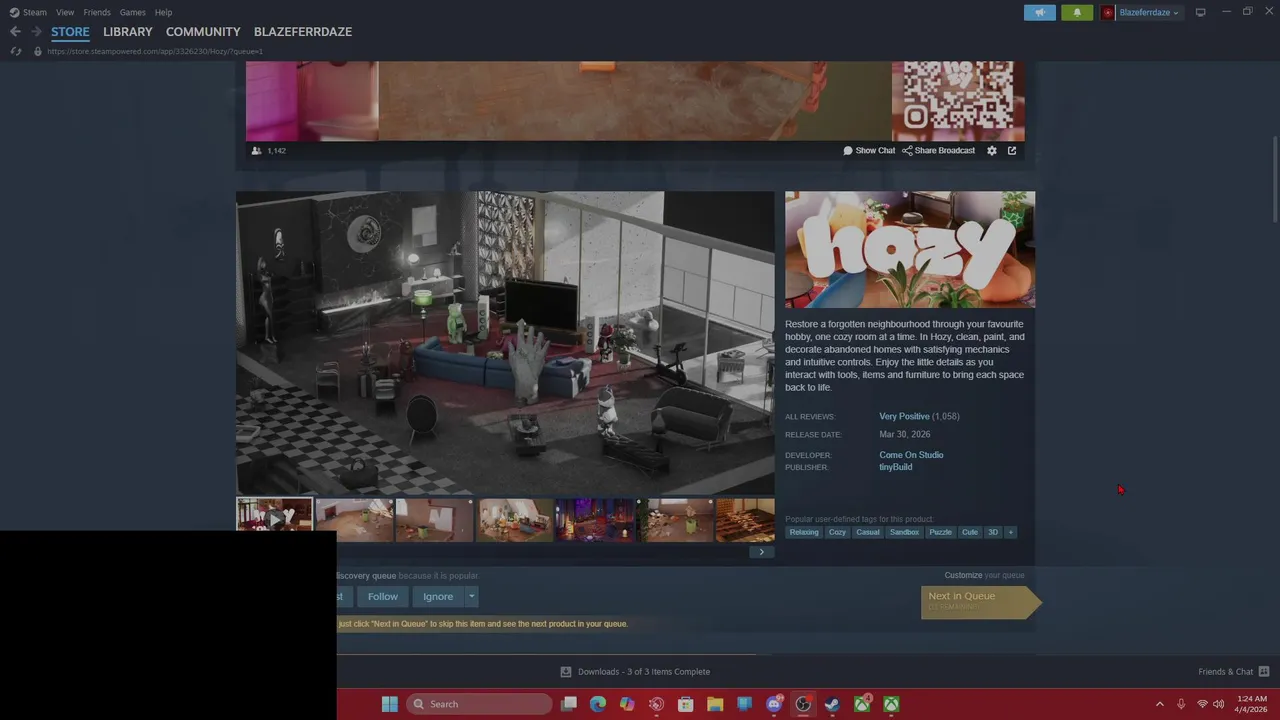Open File Explorer on the taskbar

[715, 704]
